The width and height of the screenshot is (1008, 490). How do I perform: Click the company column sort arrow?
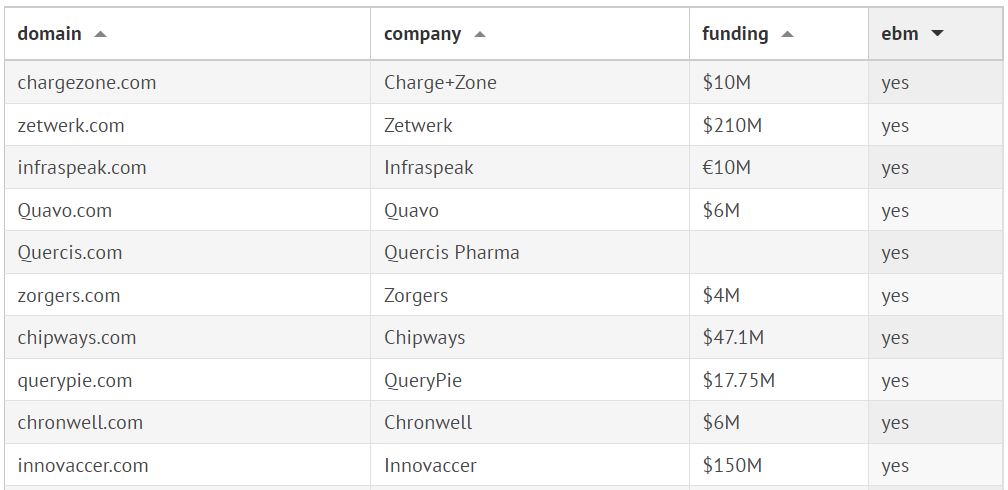pos(480,34)
